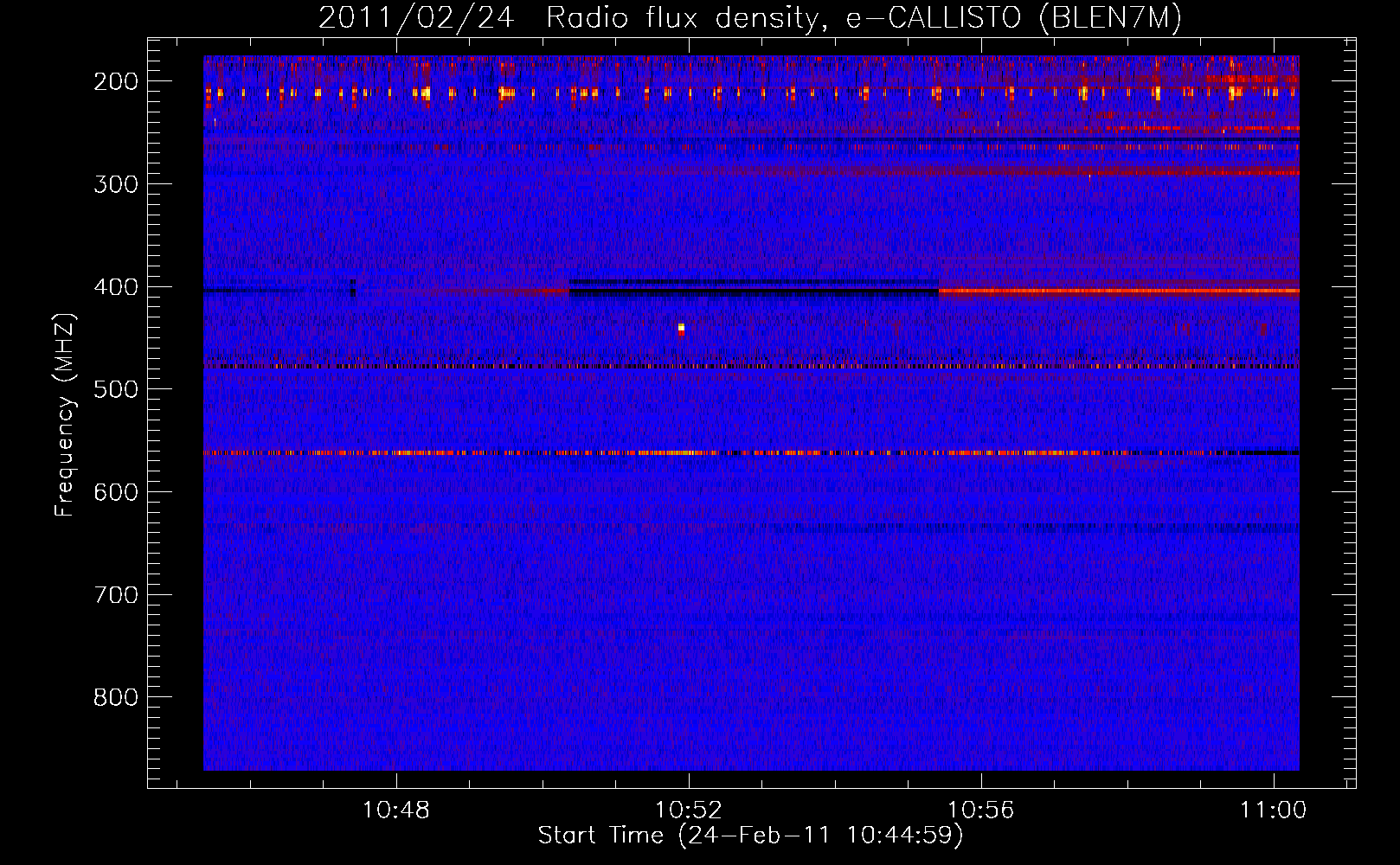Click the 200 frequency tick label
Viewport: 1400px width, 865px height.
(116, 81)
